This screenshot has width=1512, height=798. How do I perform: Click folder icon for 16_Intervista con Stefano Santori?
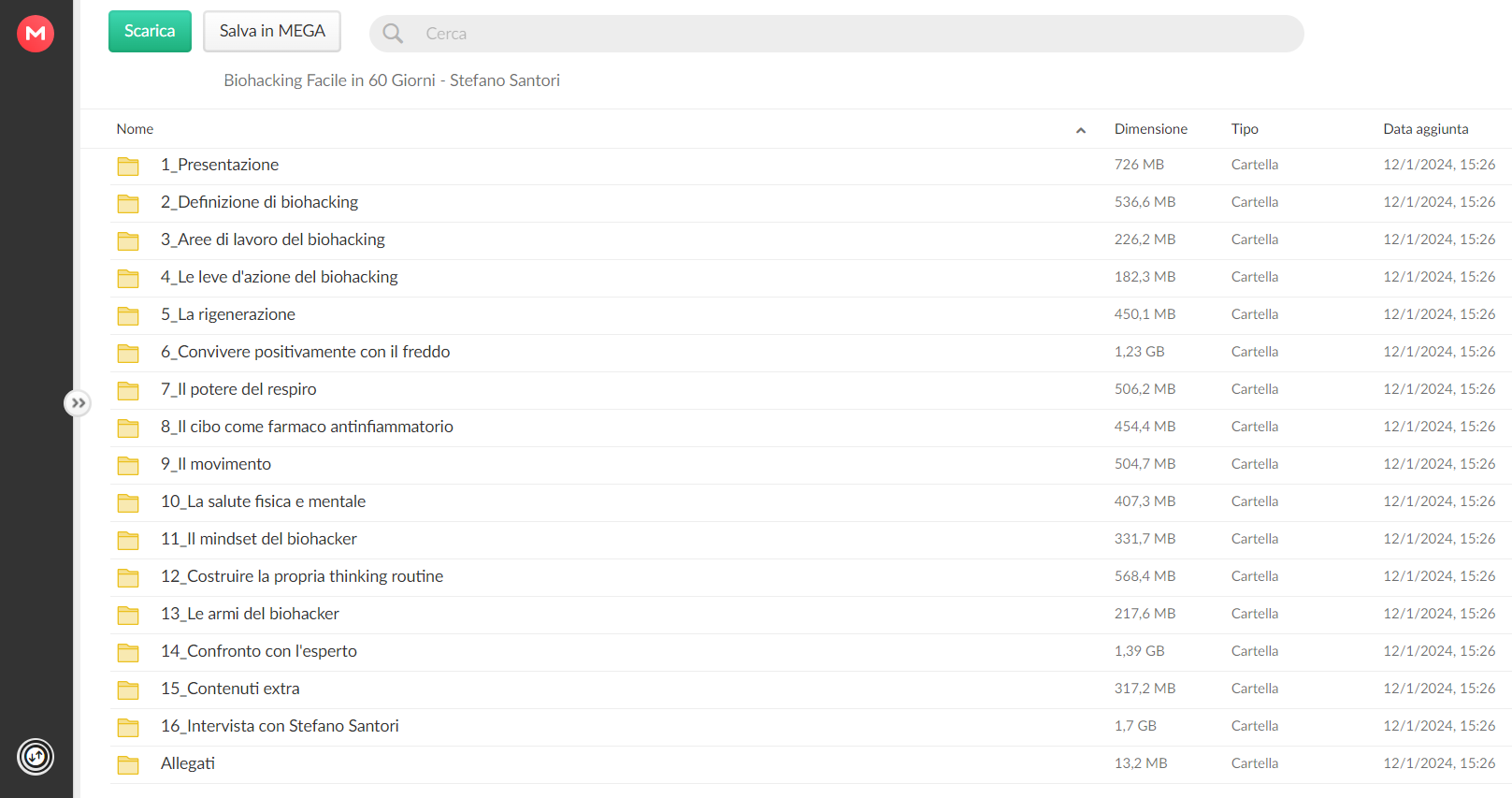pyautogui.click(x=128, y=728)
